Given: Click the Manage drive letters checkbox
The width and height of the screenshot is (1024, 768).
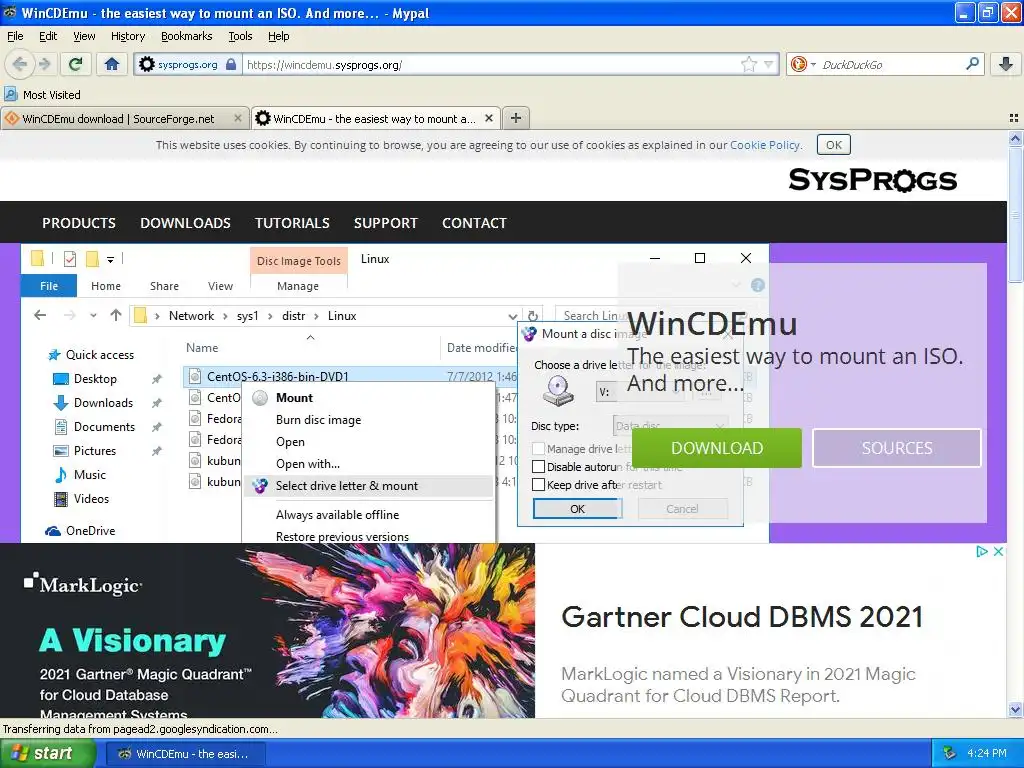Looking at the screenshot, I should click(x=538, y=449).
